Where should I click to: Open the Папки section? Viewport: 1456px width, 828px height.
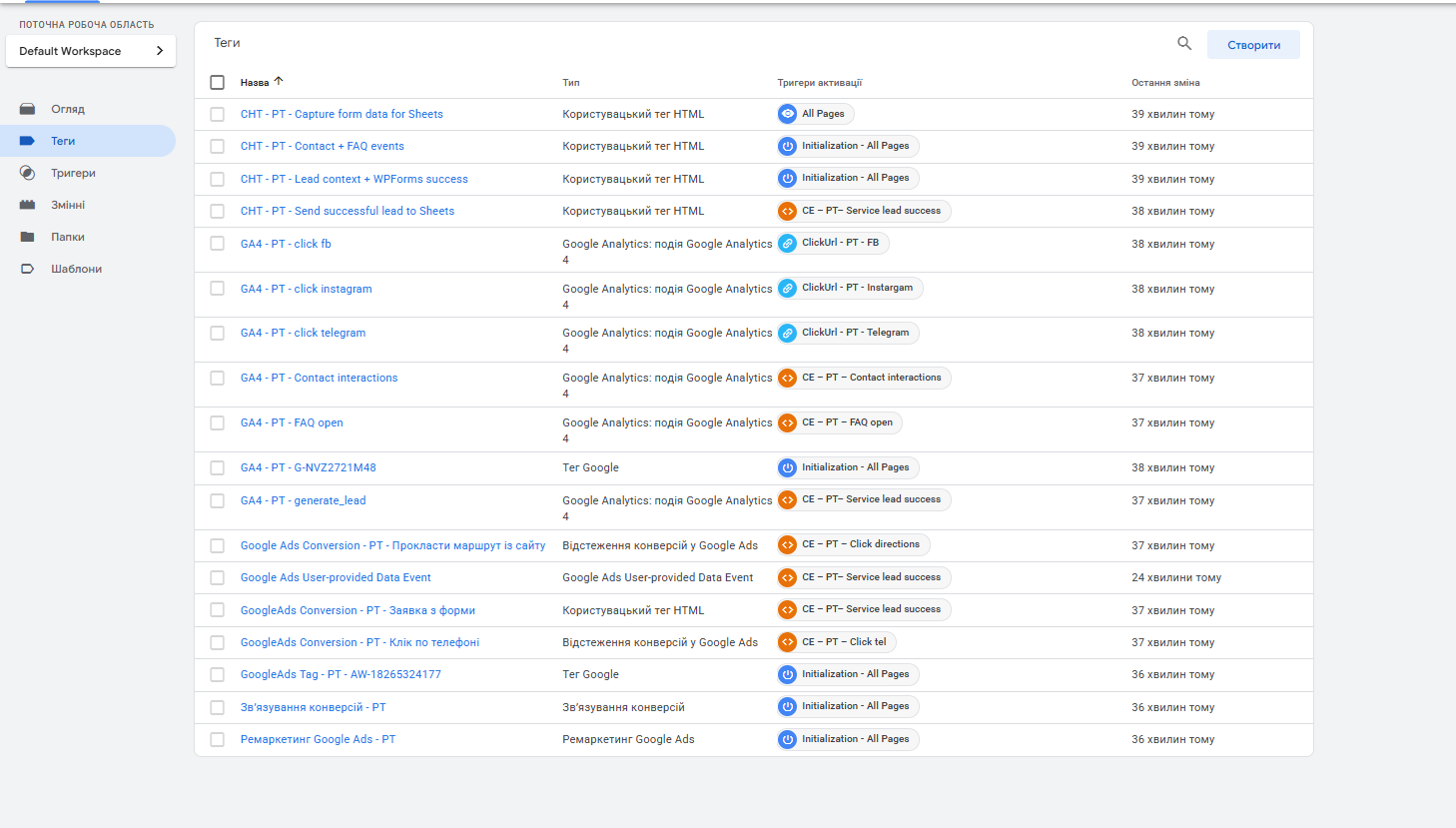[88, 237]
